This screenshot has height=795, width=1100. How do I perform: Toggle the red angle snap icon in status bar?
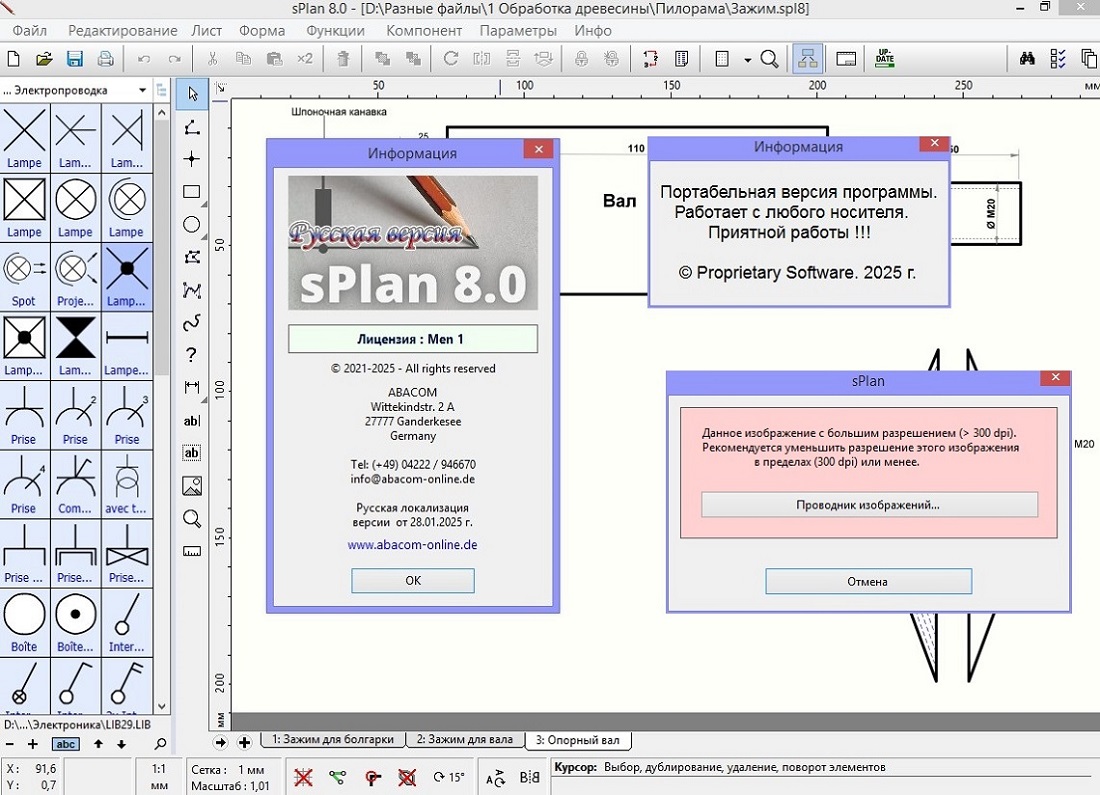(x=373, y=777)
